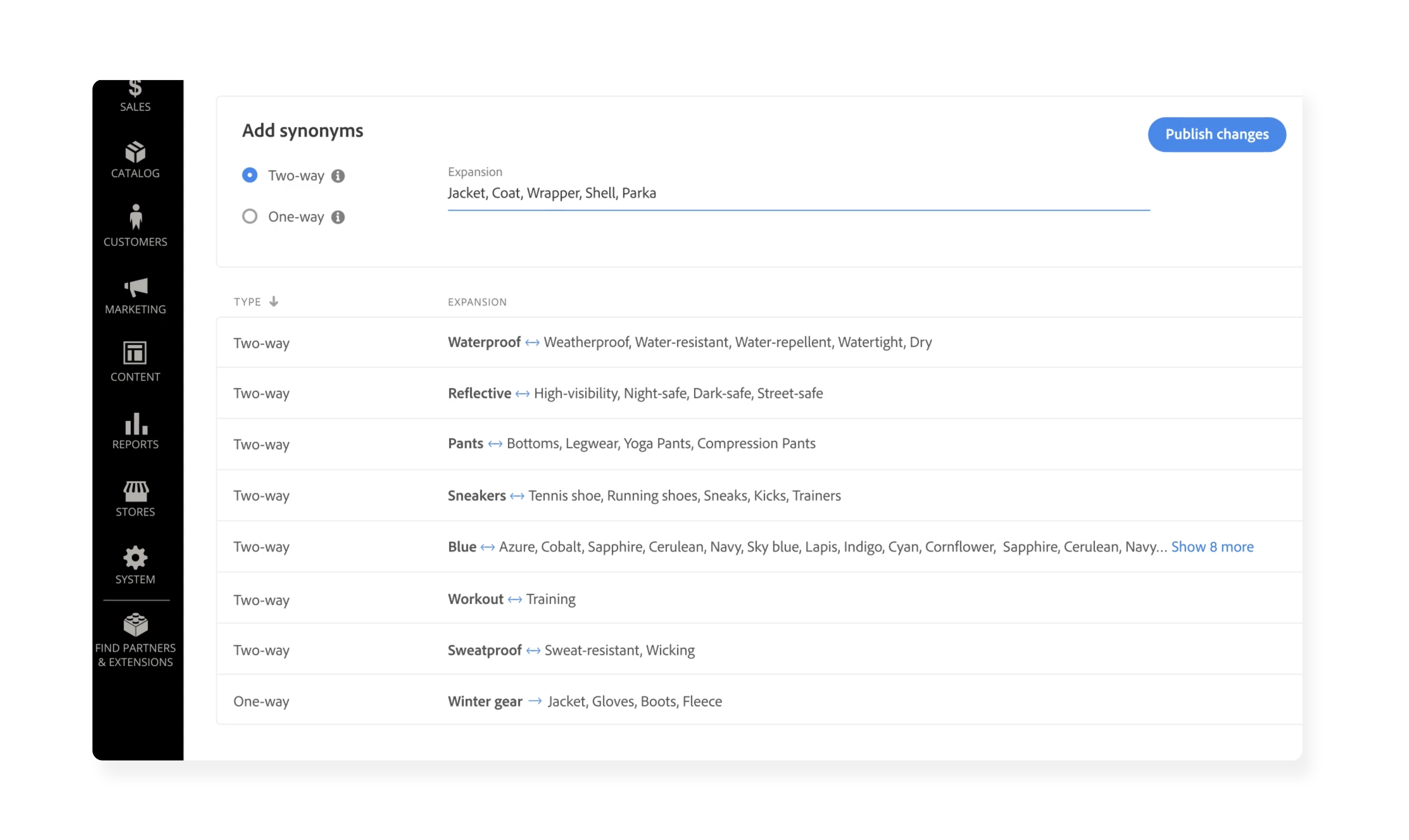Open the Catalog box icon

coord(135,152)
